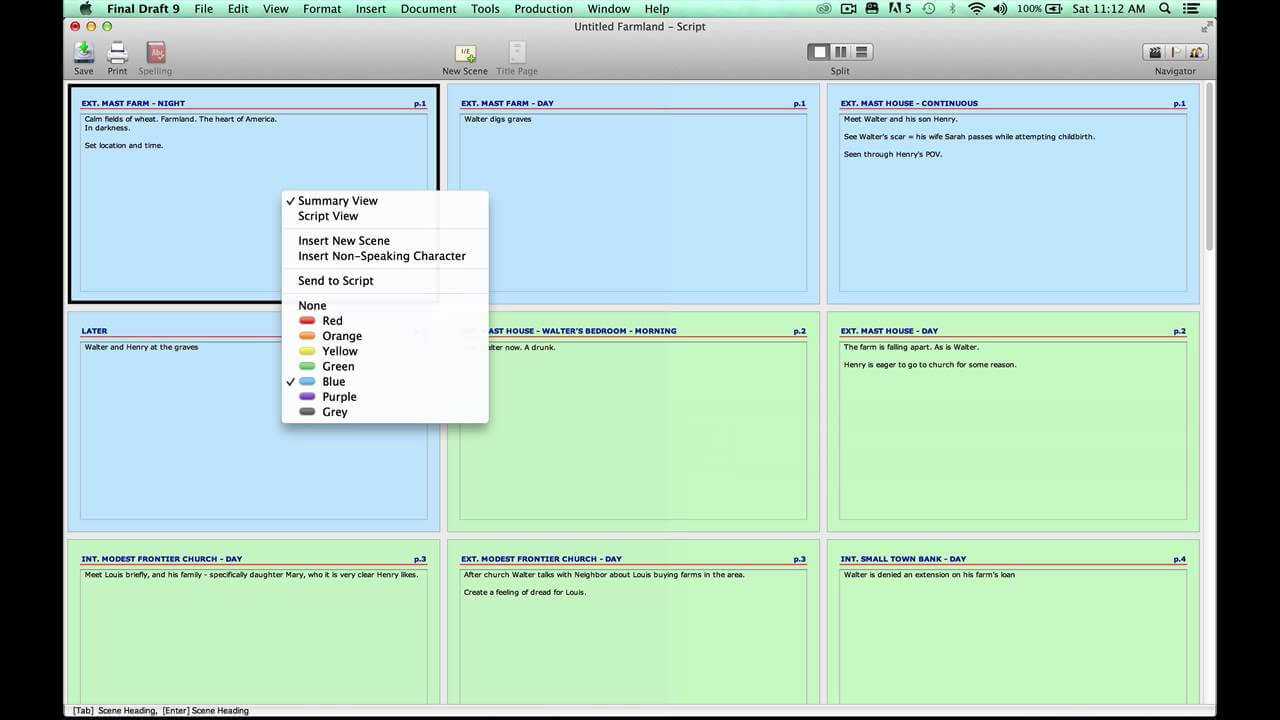Select the EXT. MAST HOUSE - CONTINUOUS card

pyautogui.click(x=1013, y=194)
